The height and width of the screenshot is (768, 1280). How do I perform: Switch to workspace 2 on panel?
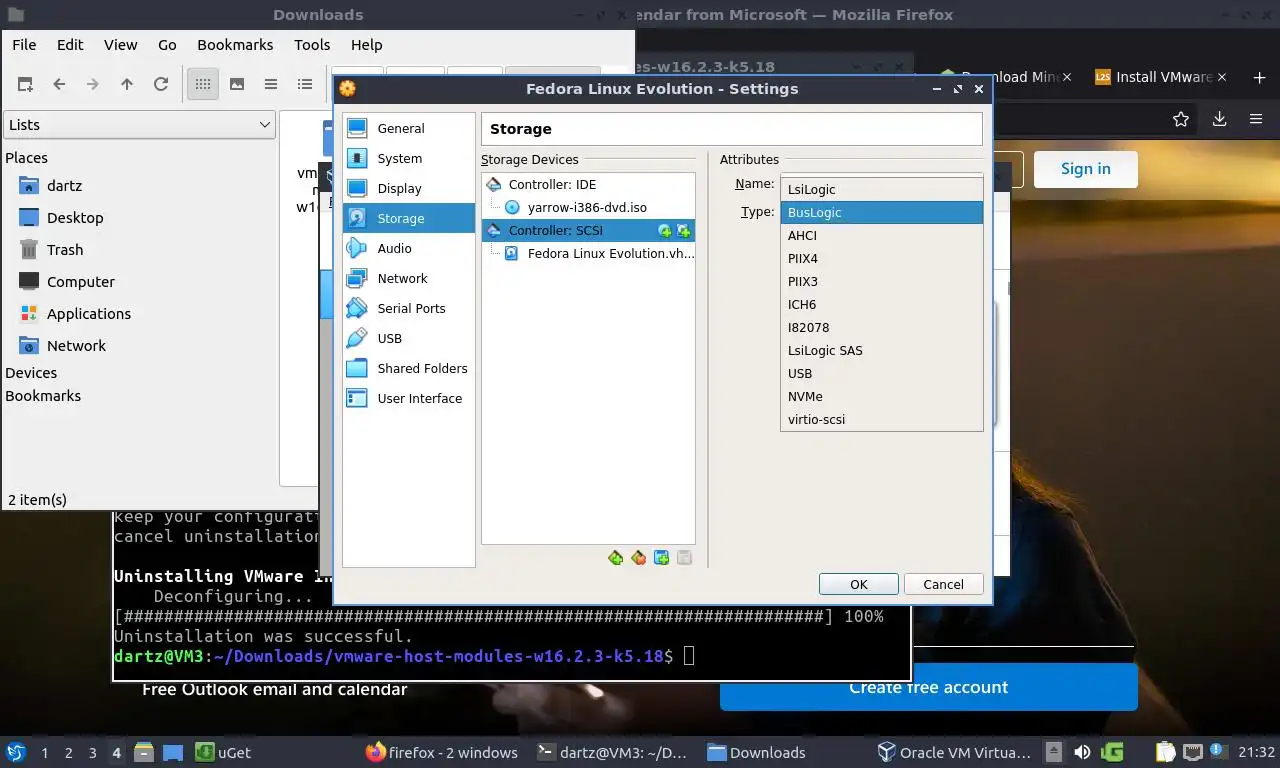tap(68, 753)
